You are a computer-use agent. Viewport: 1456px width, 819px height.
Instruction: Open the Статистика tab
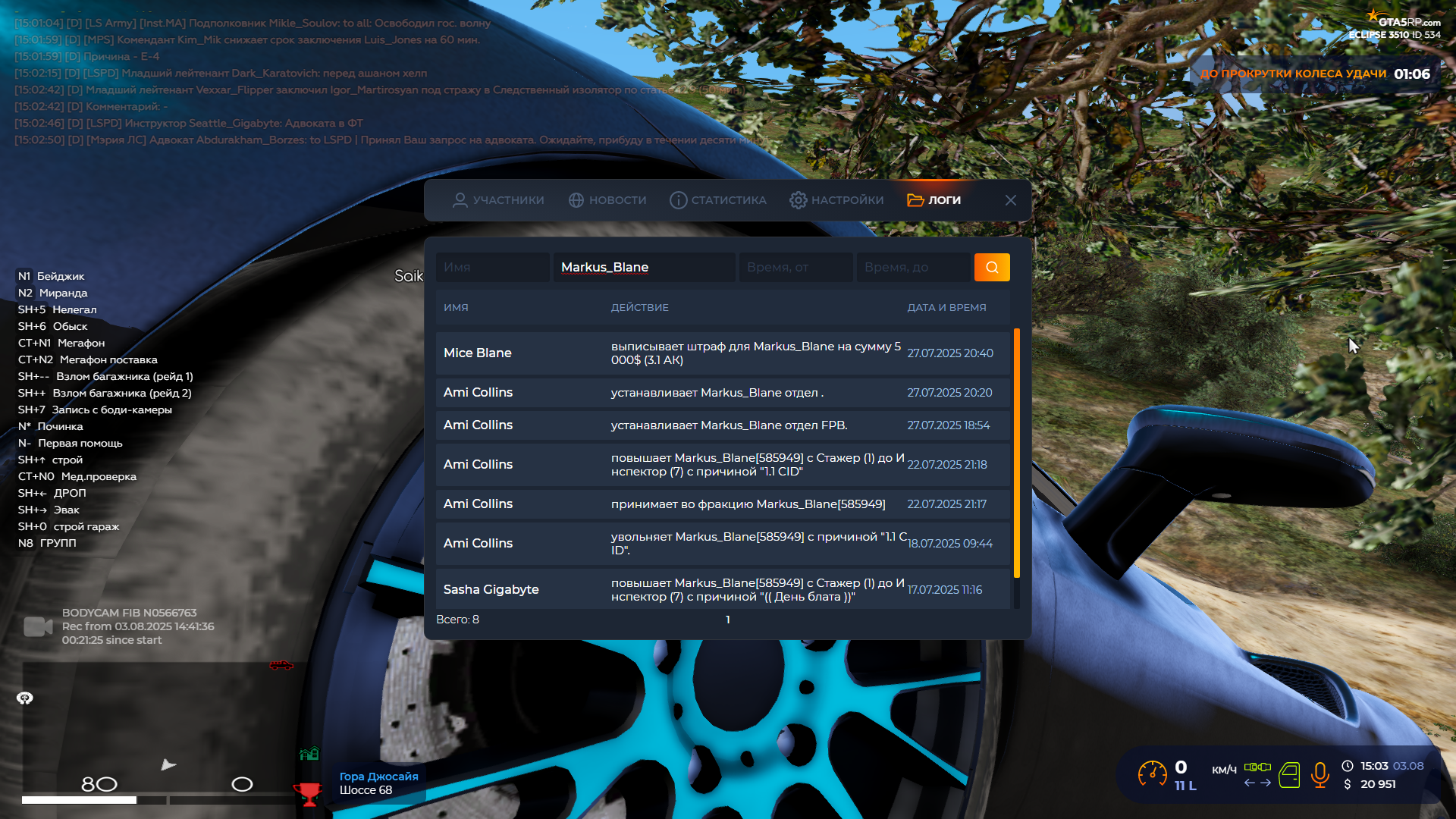click(x=718, y=200)
